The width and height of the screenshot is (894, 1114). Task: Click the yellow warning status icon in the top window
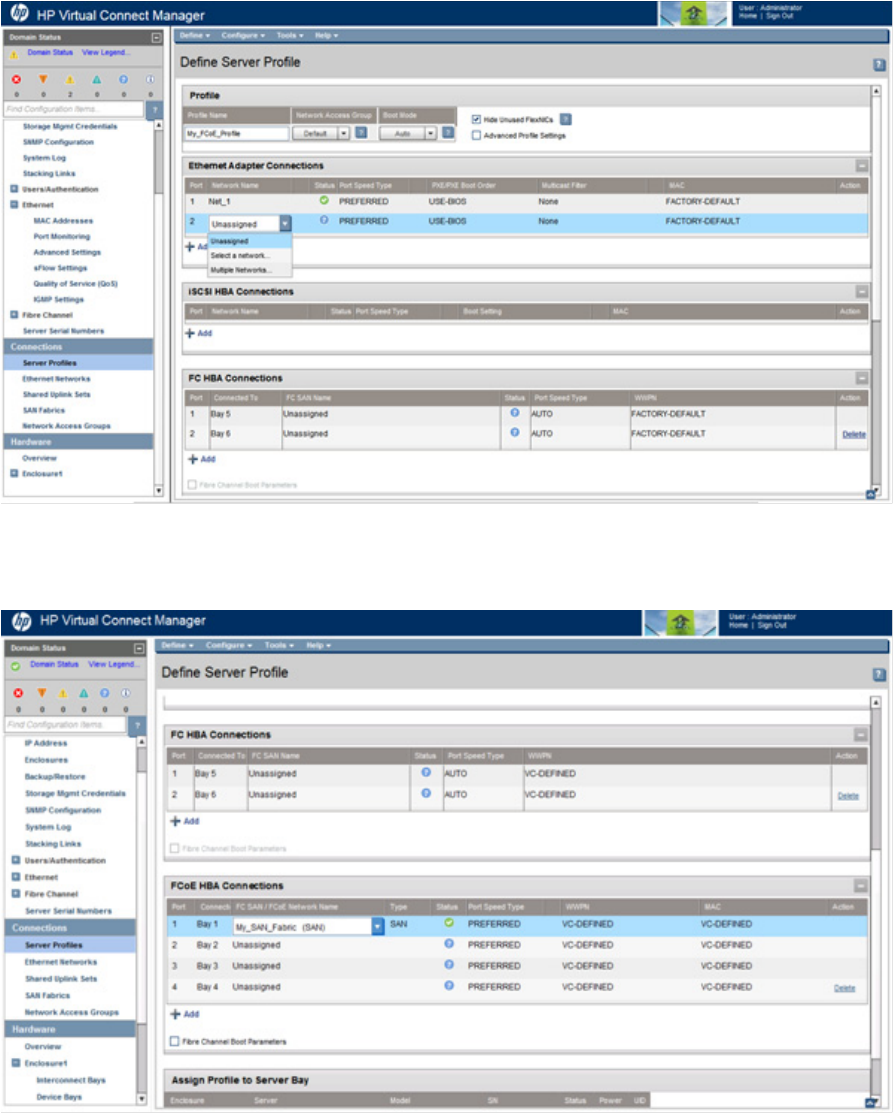coord(70,80)
